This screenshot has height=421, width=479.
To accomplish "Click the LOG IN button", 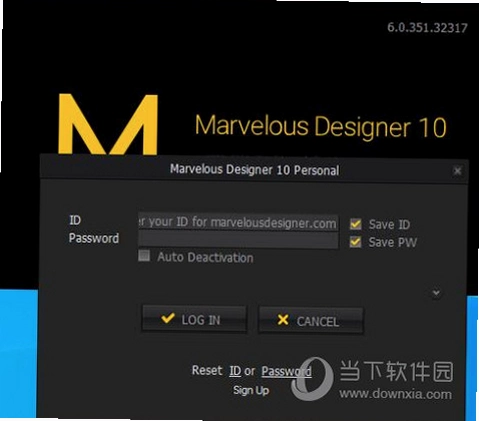I will pyautogui.click(x=194, y=319).
